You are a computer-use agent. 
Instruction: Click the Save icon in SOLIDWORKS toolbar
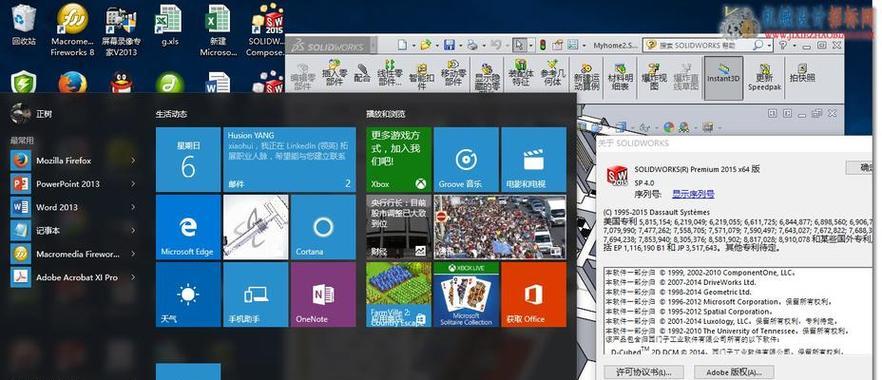click(449, 45)
